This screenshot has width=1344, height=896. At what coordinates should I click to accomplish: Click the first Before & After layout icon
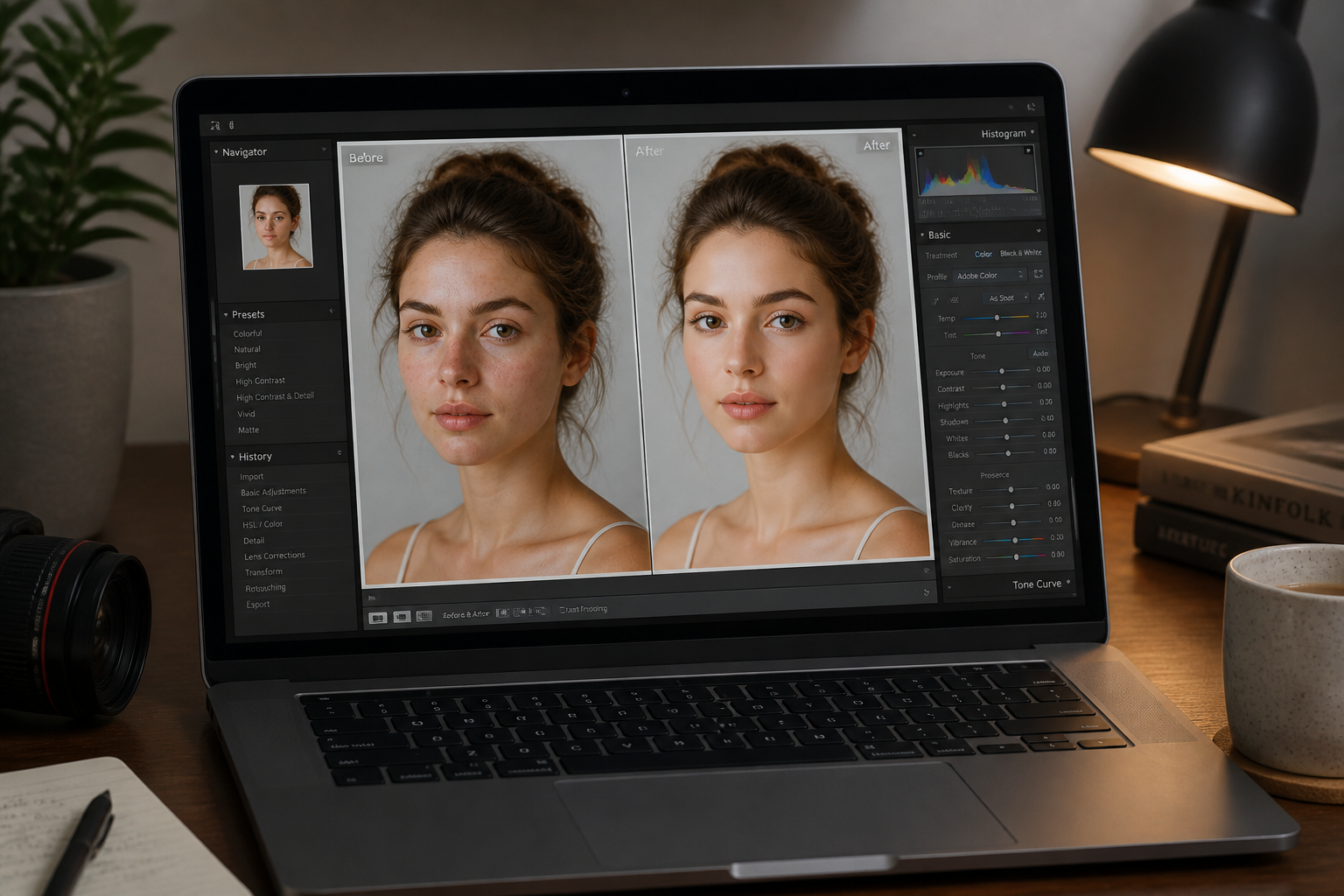(x=502, y=612)
